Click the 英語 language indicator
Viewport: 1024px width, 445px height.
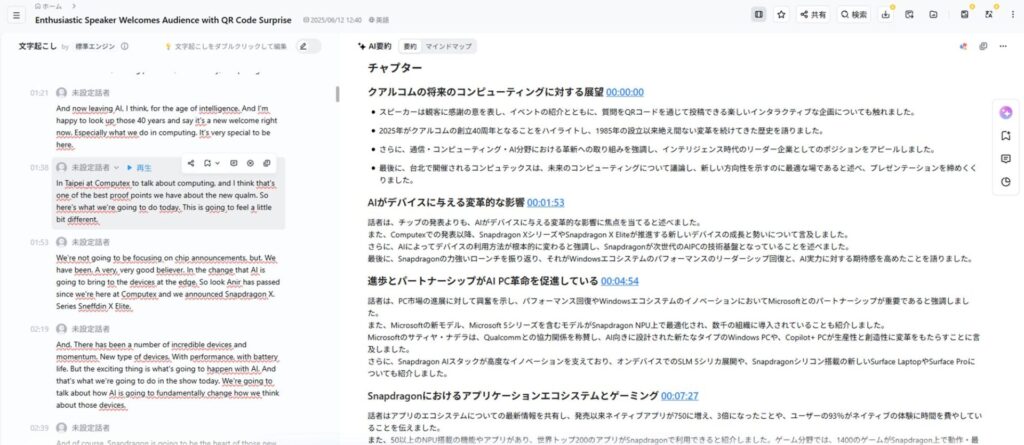(x=379, y=20)
